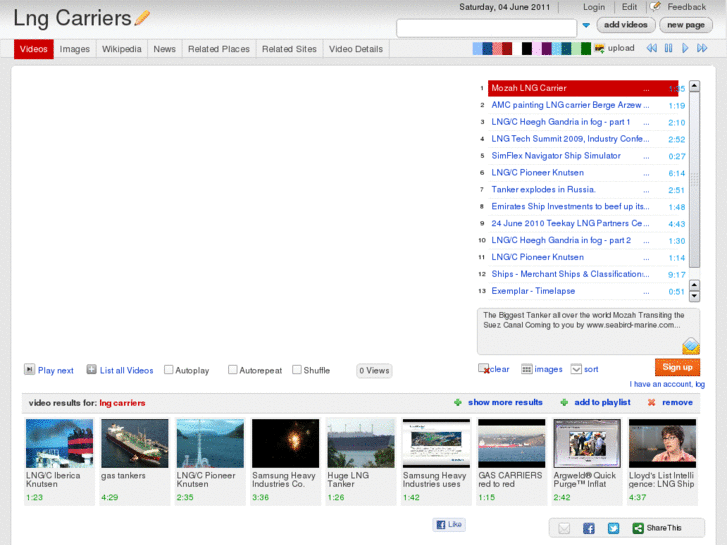The width and height of the screenshot is (727, 545).
Task: Open the Wikipedia tab
Action: click(121, 49)
